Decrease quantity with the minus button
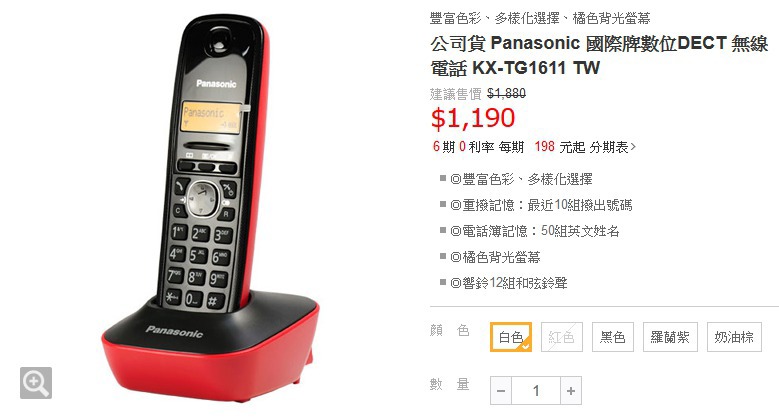This screenshot has width=779, height=420. pyautogui.click(x=501, y=391)
